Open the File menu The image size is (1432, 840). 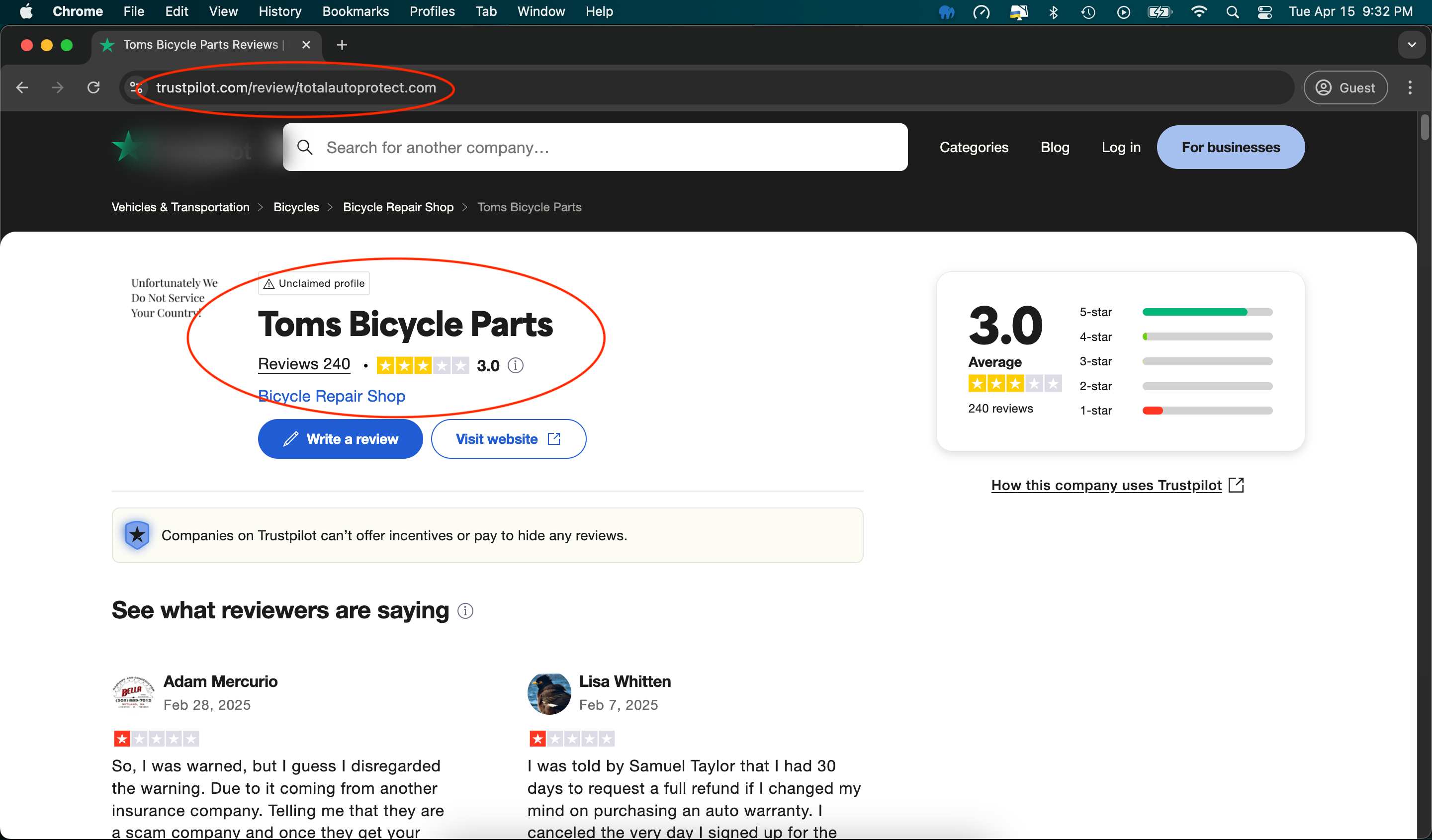point(134,11)
